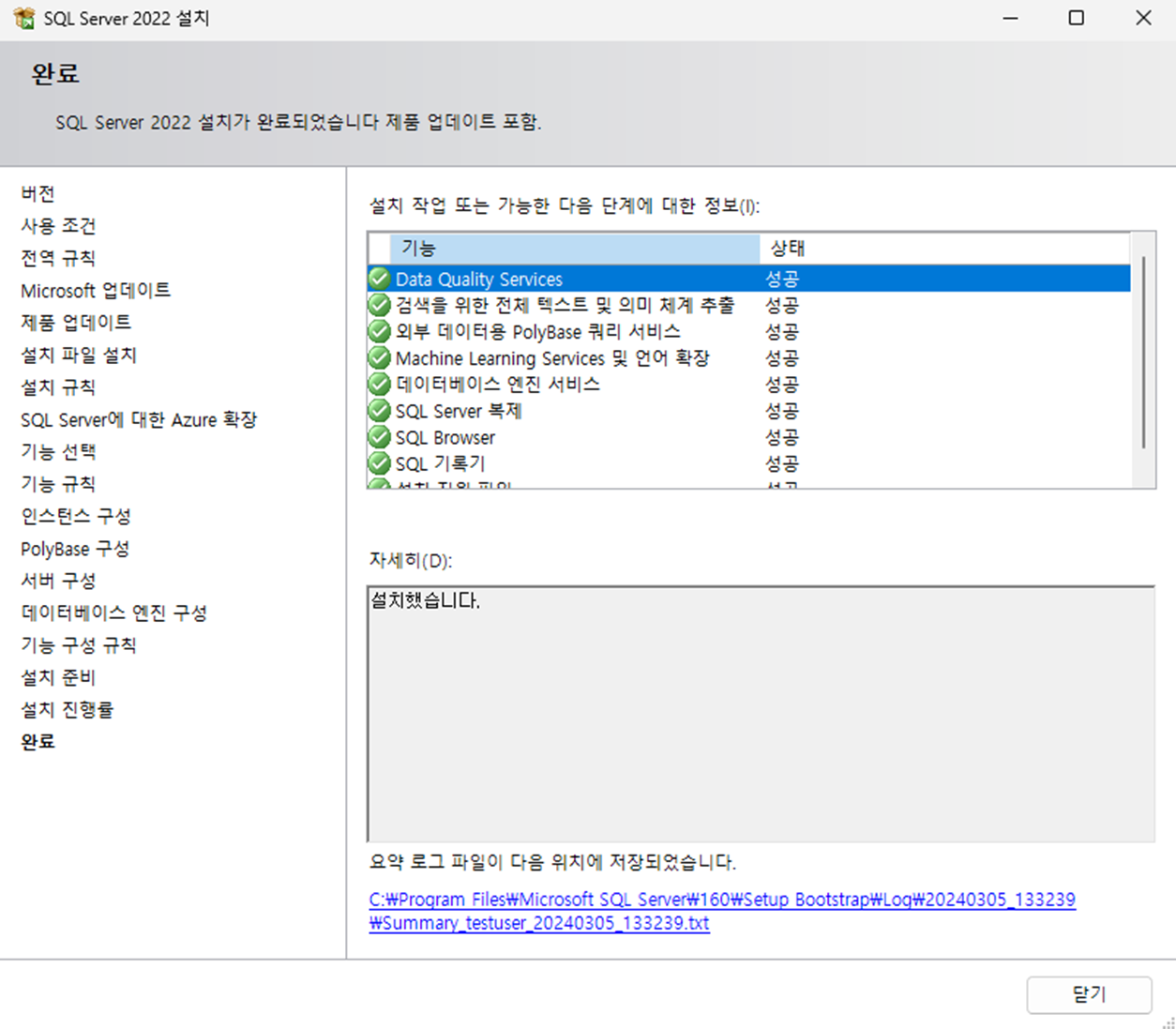Select the 데이터베이스 엔진 서비스 row
Viewport: 1176px width, 1029px height.
click(x=749, y=384)
